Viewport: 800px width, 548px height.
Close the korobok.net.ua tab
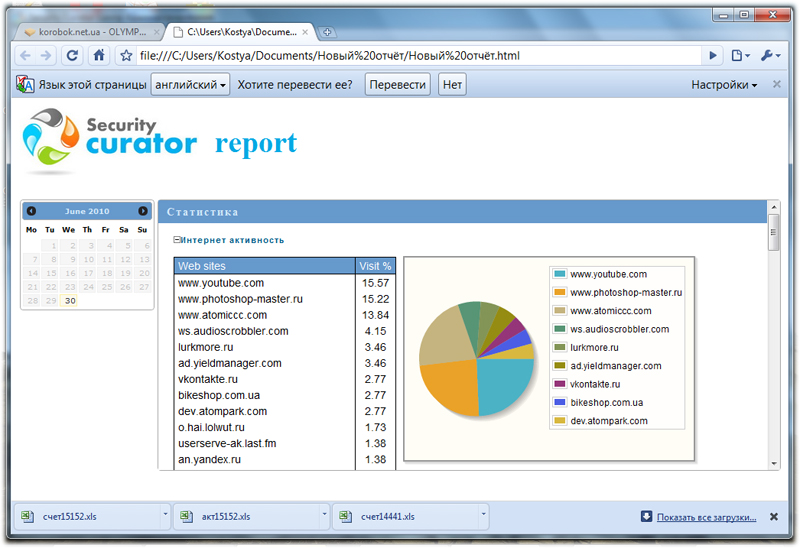pyautogui.click(x=157, y=32)
